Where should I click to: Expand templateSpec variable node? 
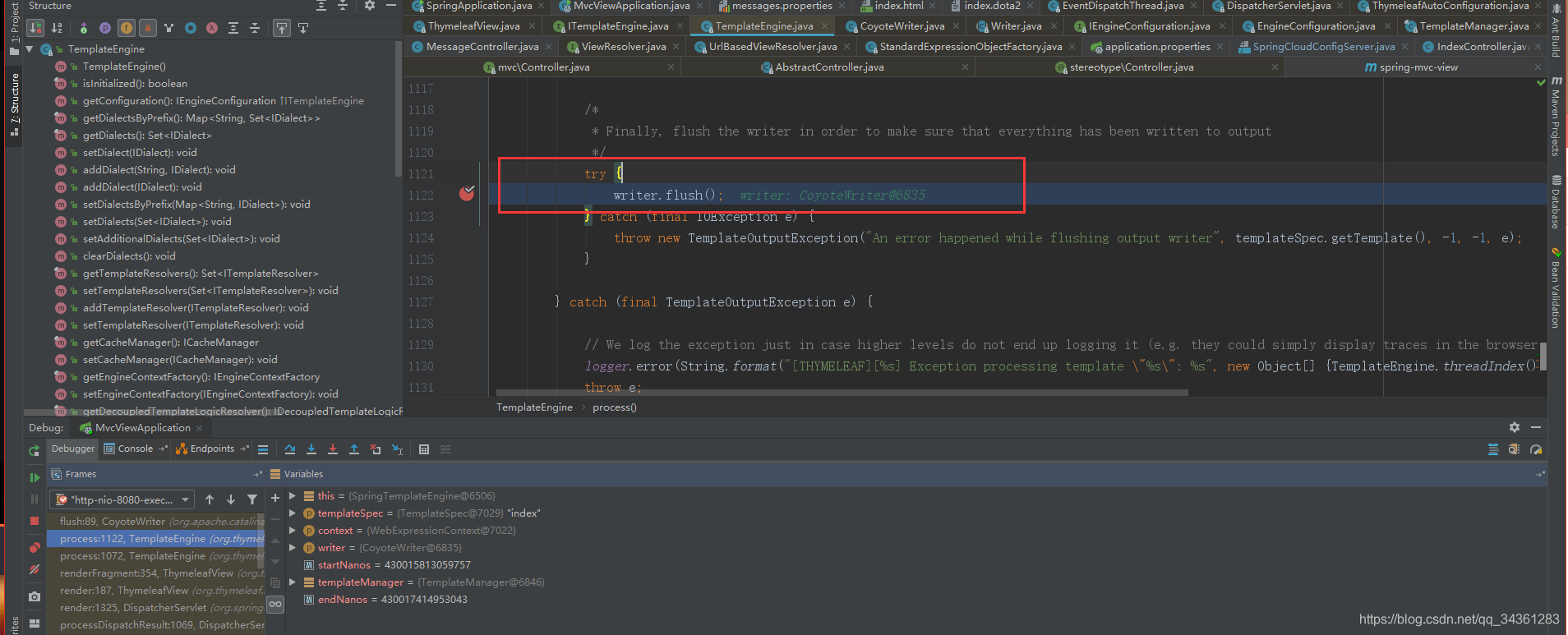pos(293,513)
